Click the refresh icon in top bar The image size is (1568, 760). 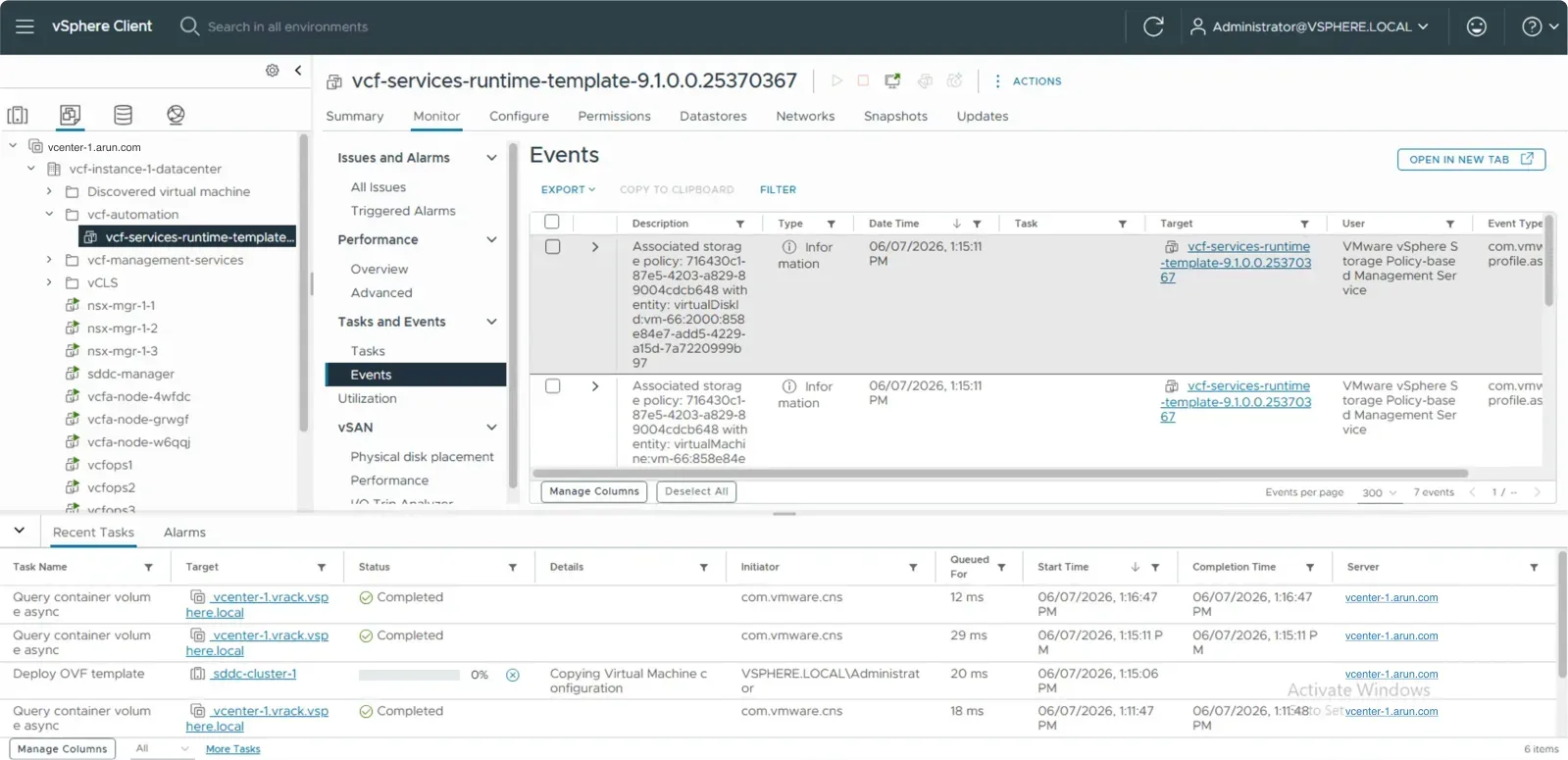pyautogui.click(x=1153, y=26)
